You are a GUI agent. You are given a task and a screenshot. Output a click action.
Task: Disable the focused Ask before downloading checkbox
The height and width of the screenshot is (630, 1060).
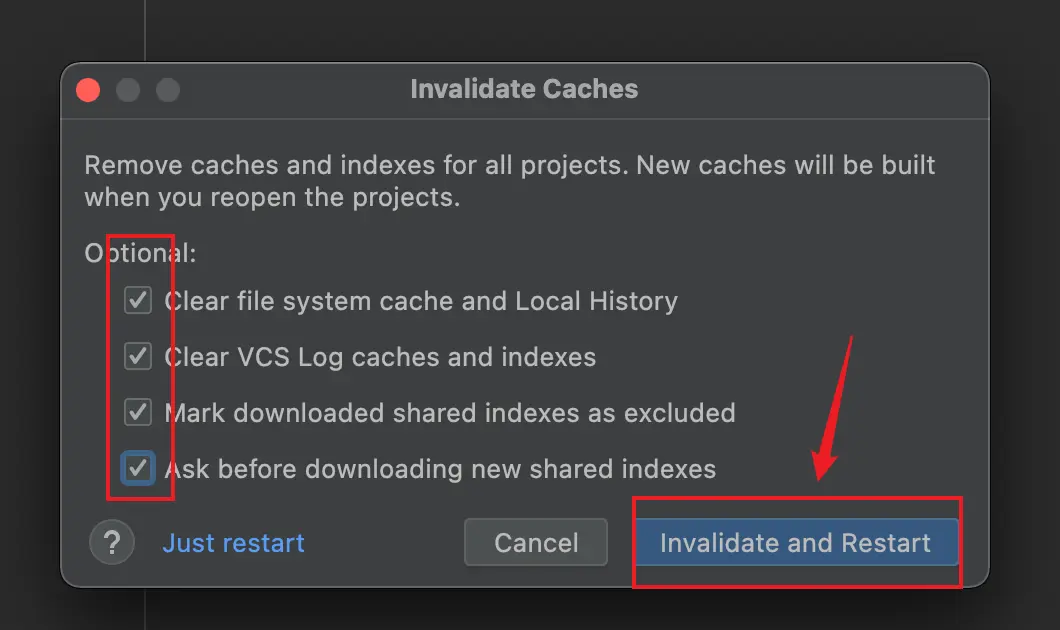[138, 468]
